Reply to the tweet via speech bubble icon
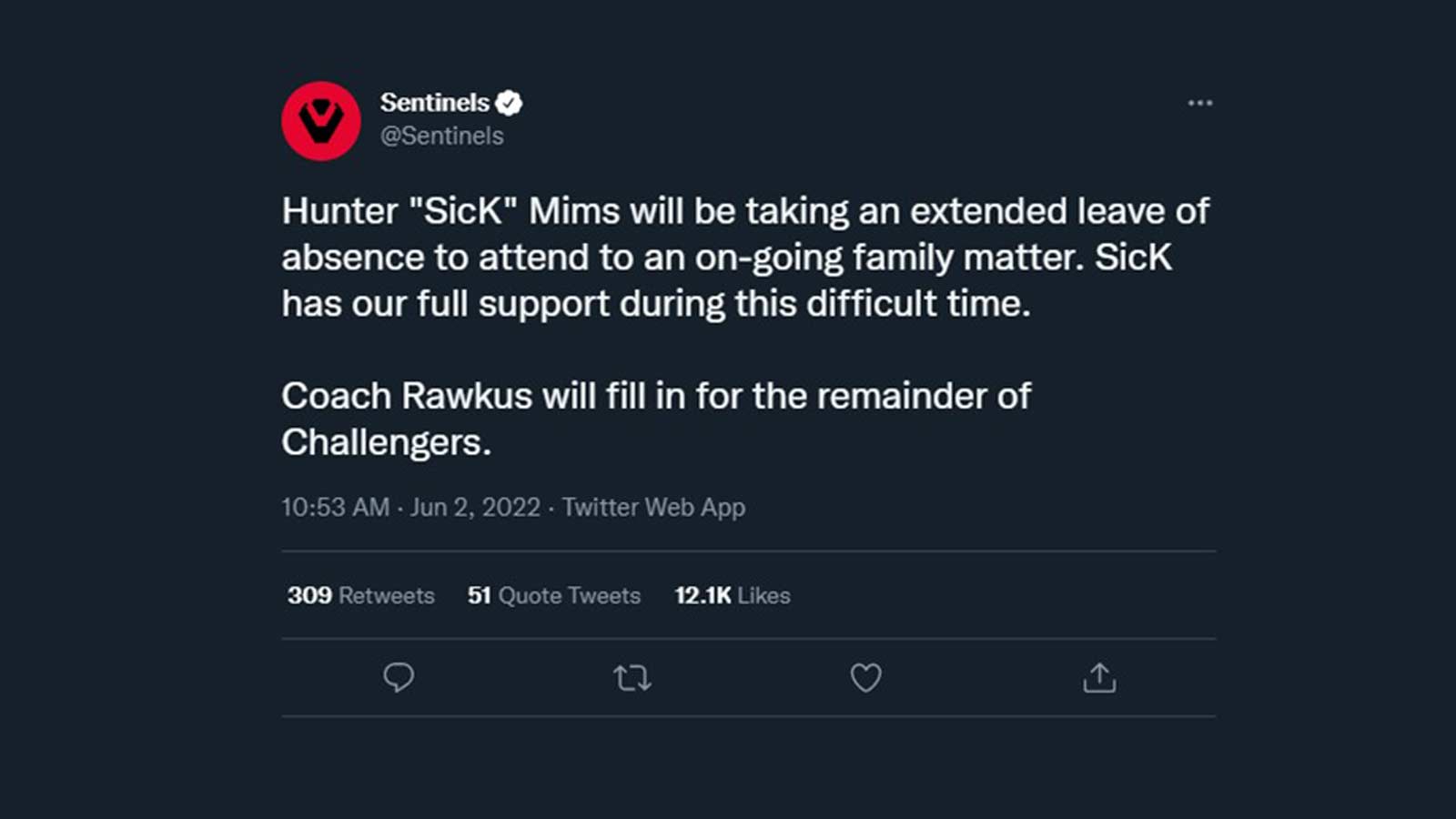The image size is (1456, 819). coord(399,678)
